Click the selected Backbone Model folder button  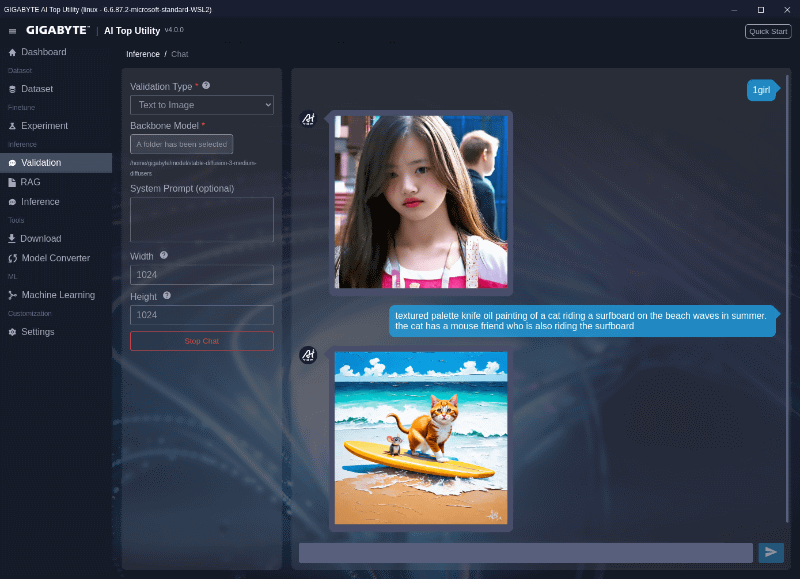(181, 144)
